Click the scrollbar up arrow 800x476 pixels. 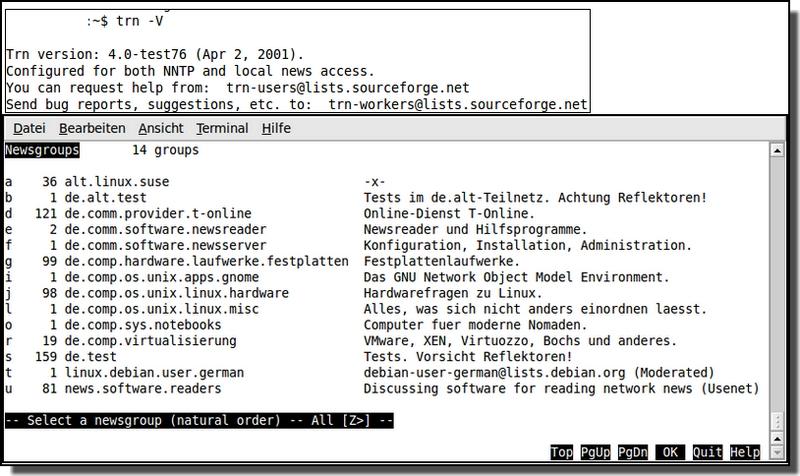click(x=777, y=150)
